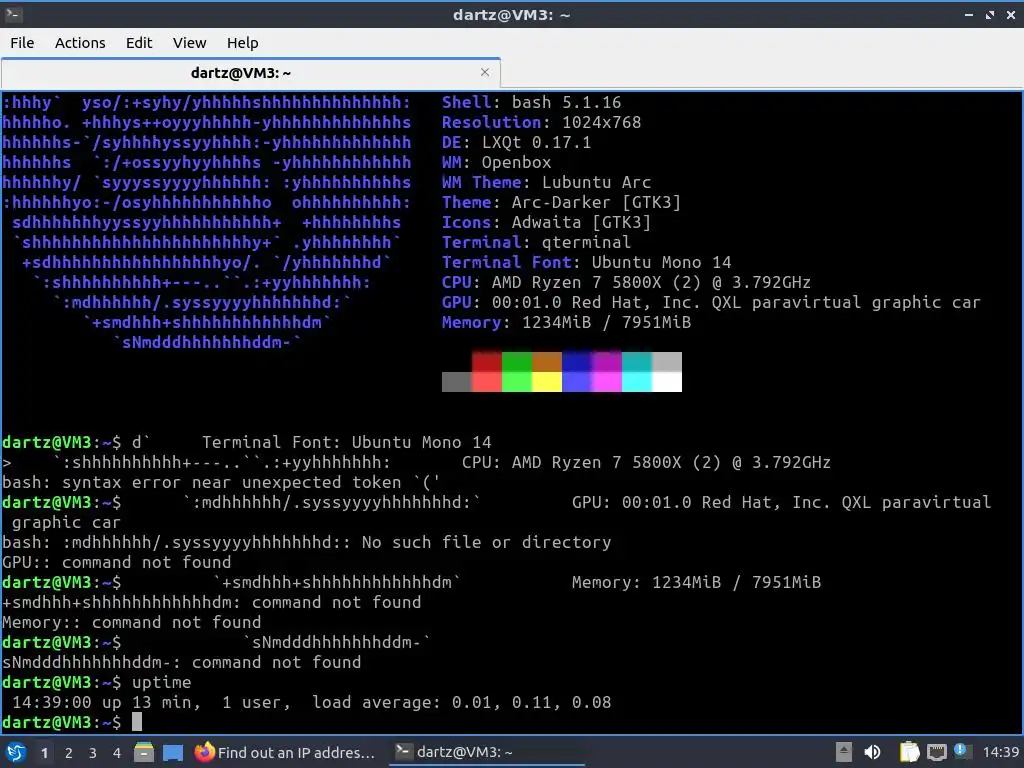The image size is (1024, 768).
Task: Switch to workspace 2 in the pager
Action: tap(69, 753)
